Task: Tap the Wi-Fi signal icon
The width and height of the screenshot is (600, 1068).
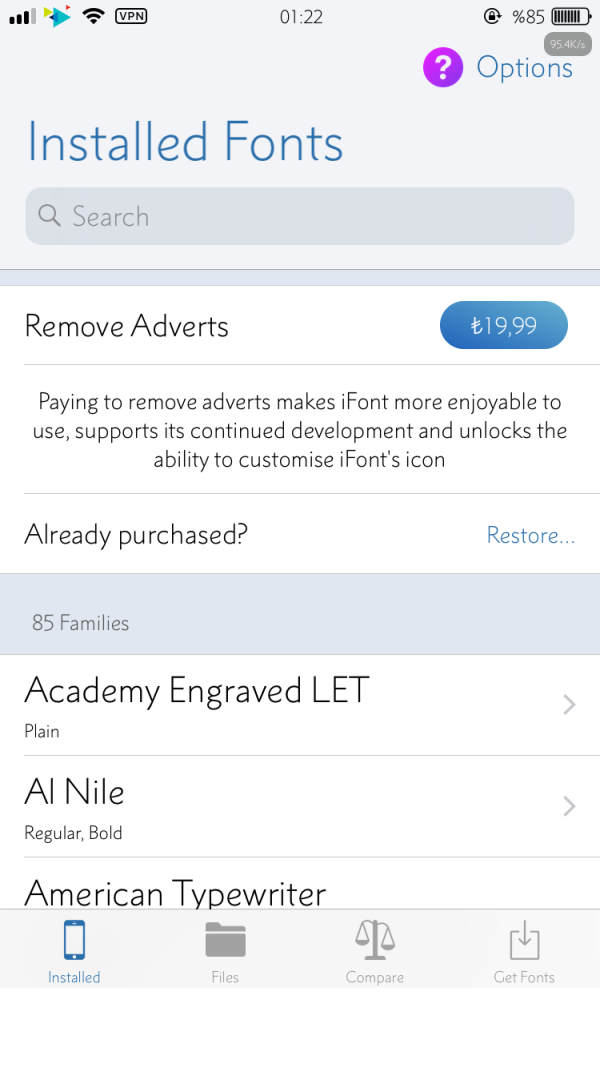Action: 93,16
